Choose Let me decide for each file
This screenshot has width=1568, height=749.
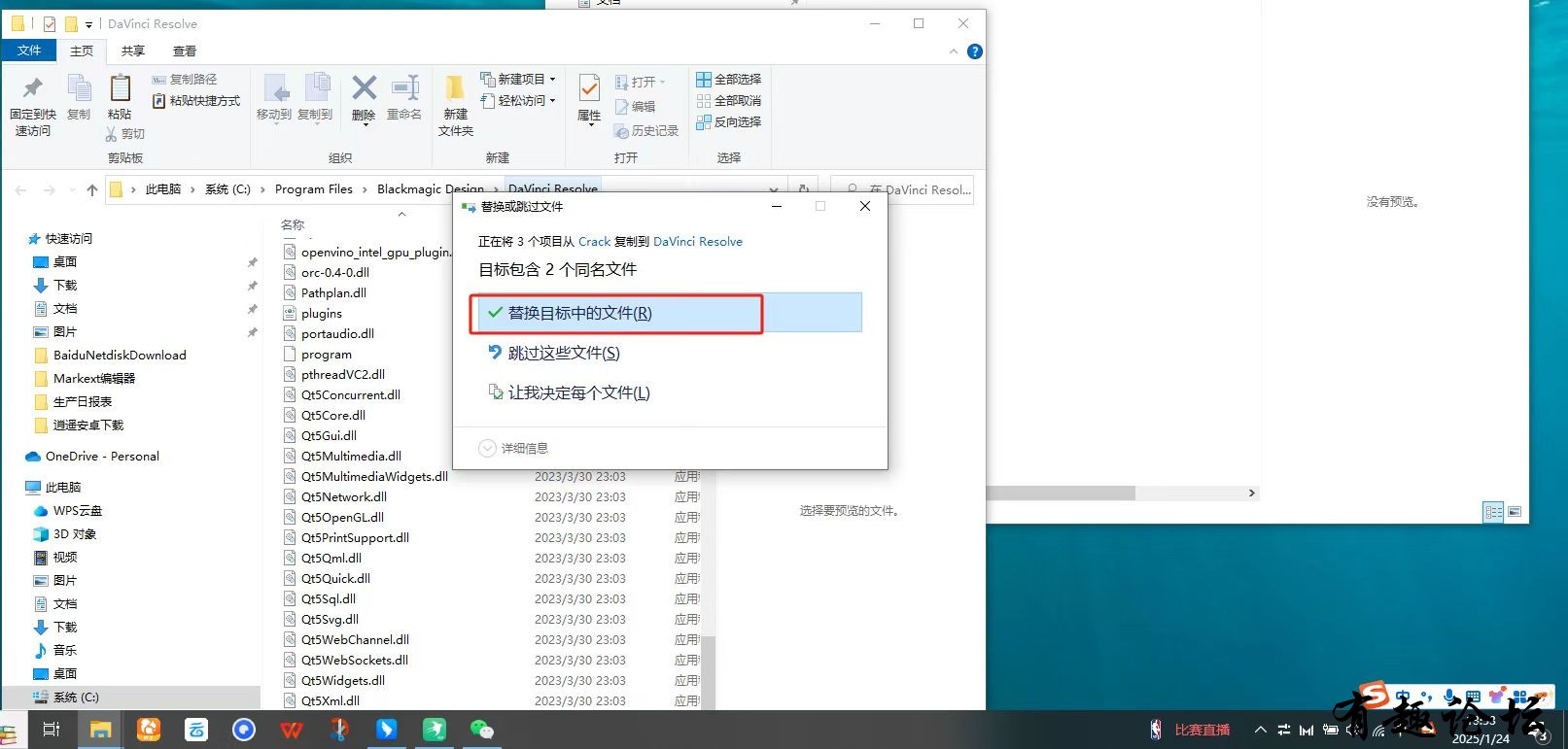point(569,392)
